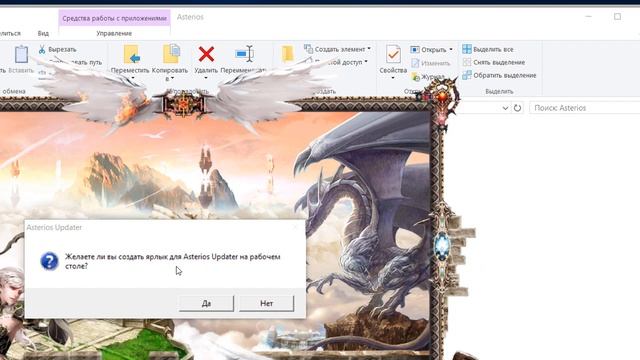
Task: Maximize the Explorer window
Action: pos(617,17)
